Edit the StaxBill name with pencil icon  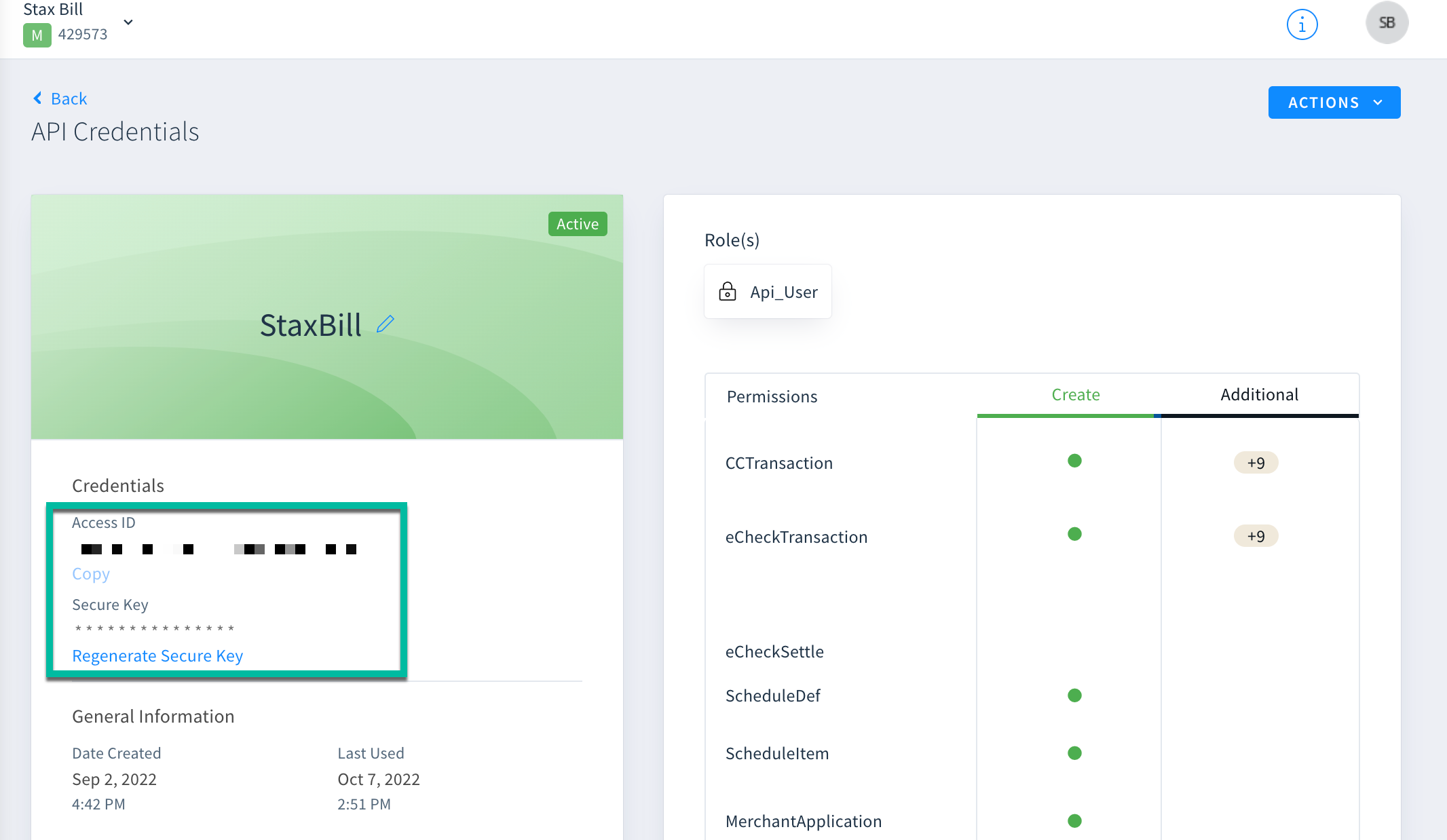click(x=386, y=324)
